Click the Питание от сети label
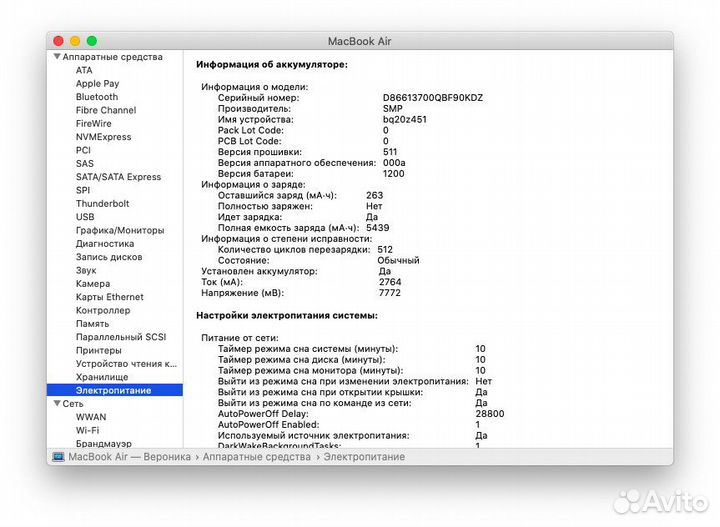720x527 pixels. point(240,338)
